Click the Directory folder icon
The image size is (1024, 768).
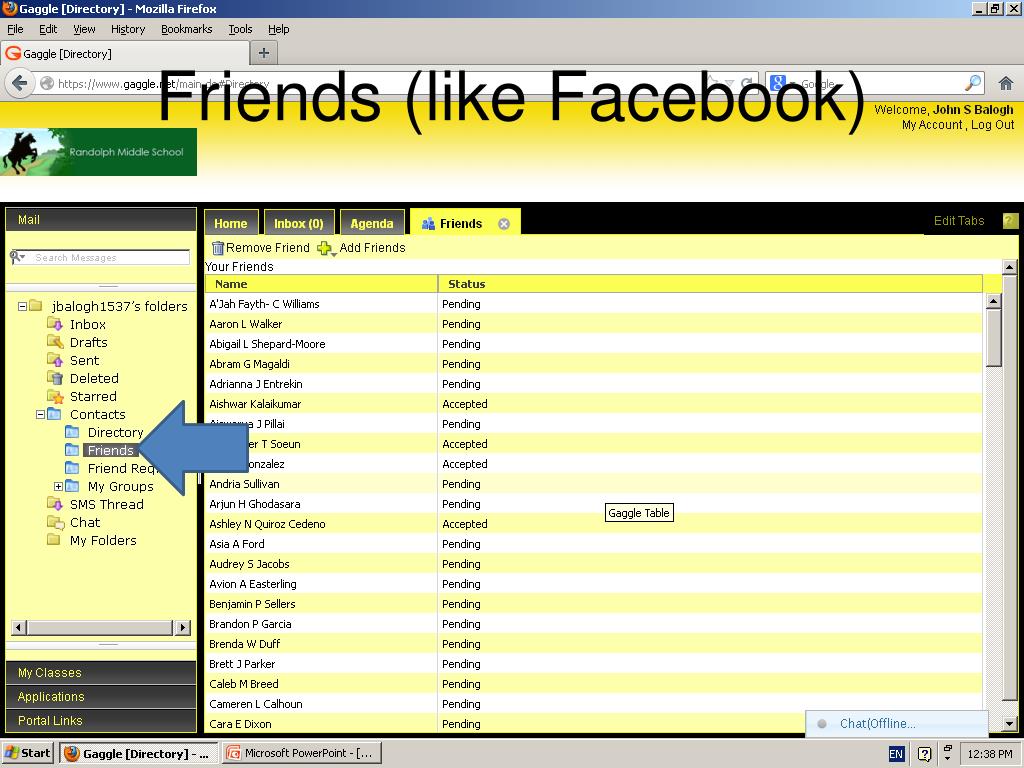pos(72,432)
